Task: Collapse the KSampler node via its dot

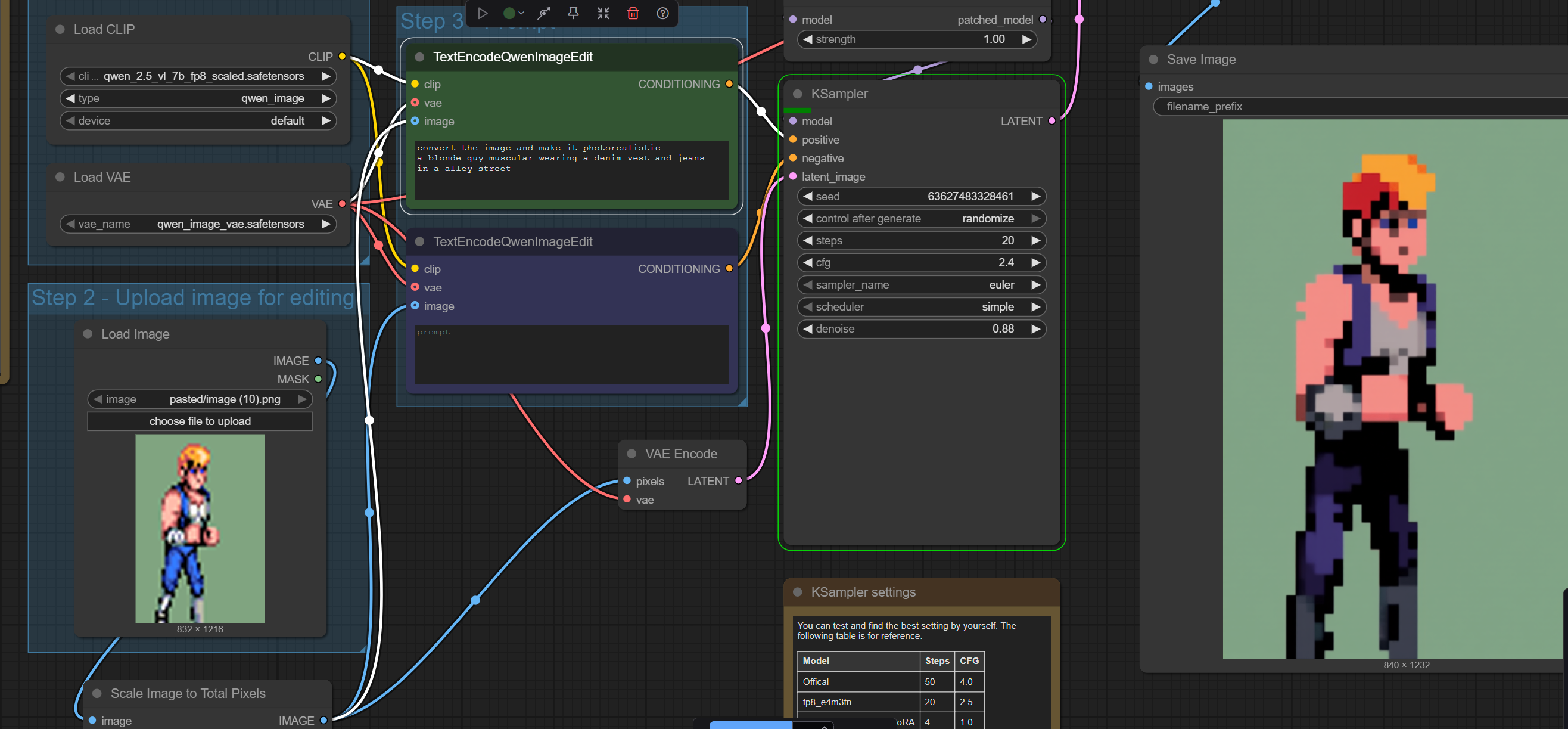Action: pos(797,94)
